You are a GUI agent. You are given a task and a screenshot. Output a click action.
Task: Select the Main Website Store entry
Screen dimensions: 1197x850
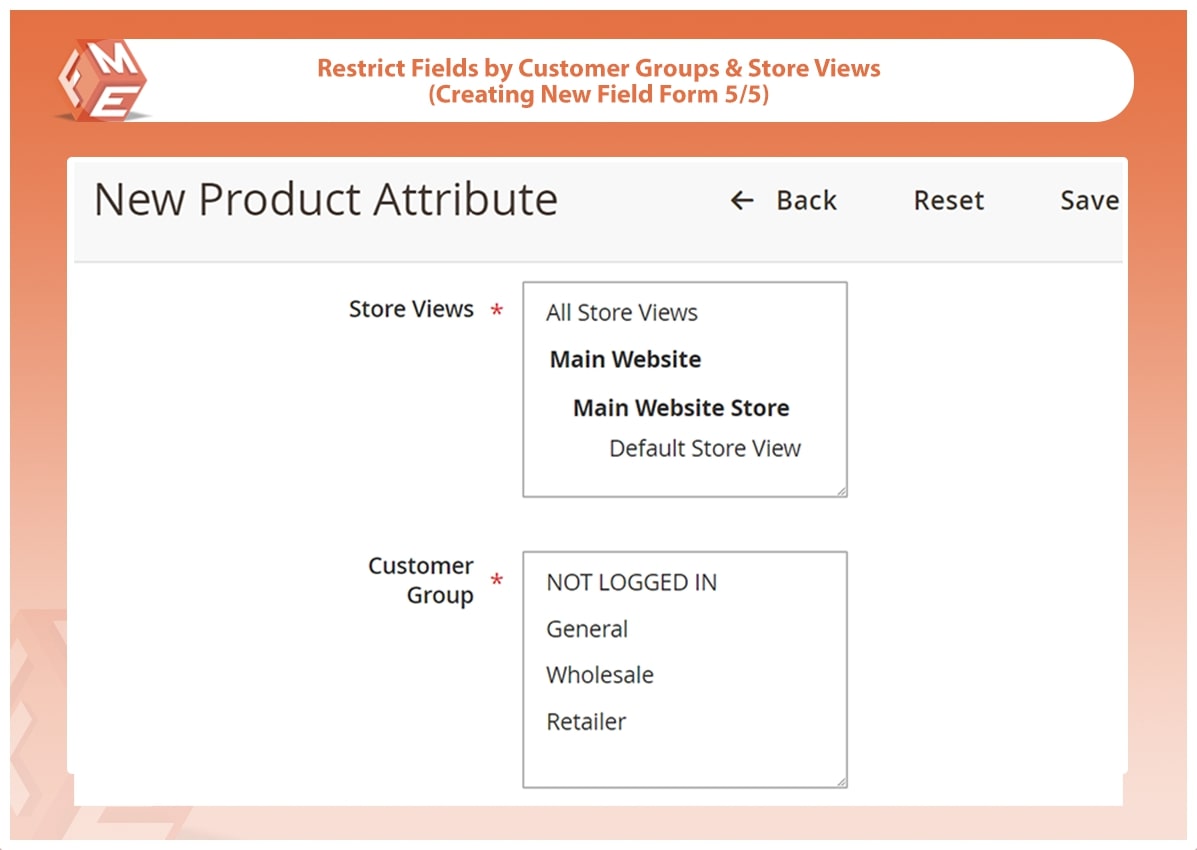[680, 408]
